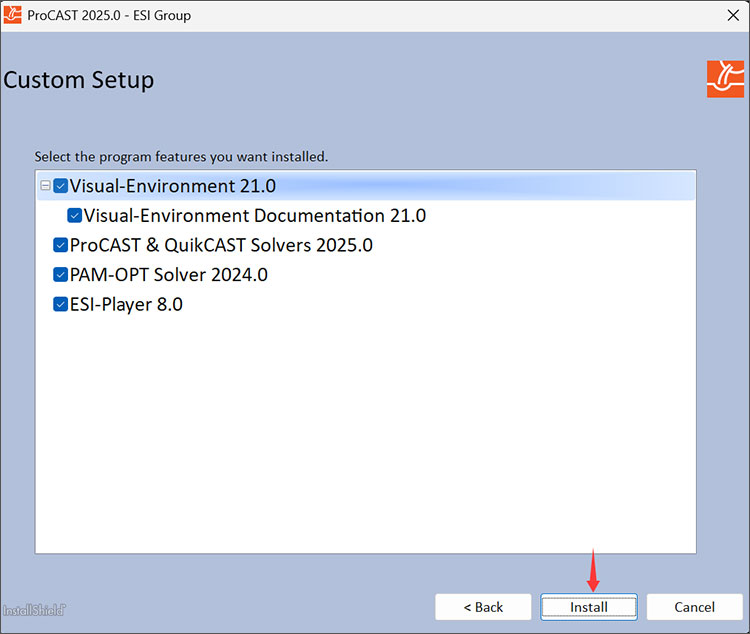Select the PAM-OPT Solver 2024.0 label
Screen dimensions: 750x634
click(169, 275)
